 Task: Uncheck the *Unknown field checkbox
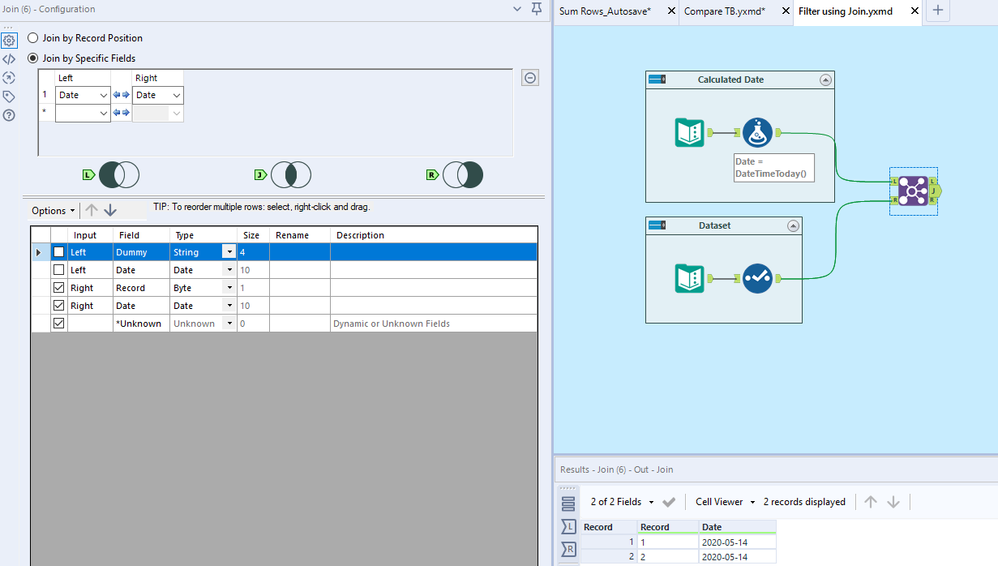click(x=59, y=323)
